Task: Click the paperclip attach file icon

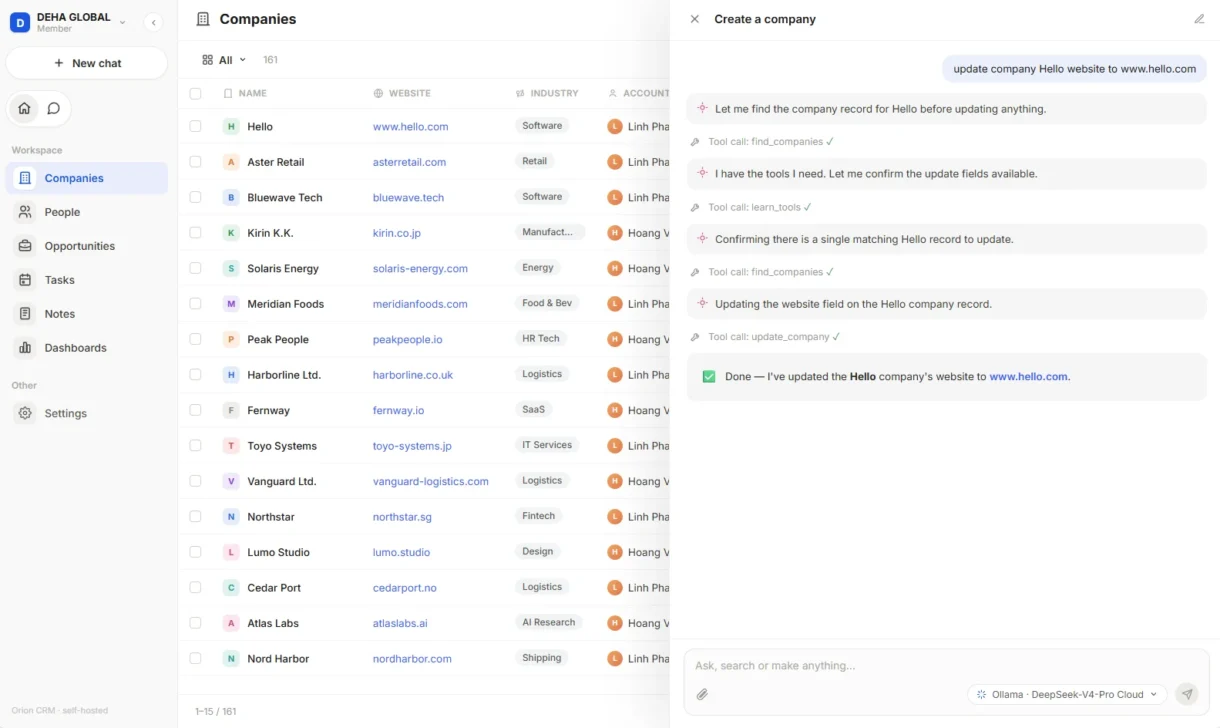Action: (x=702, y=694)
